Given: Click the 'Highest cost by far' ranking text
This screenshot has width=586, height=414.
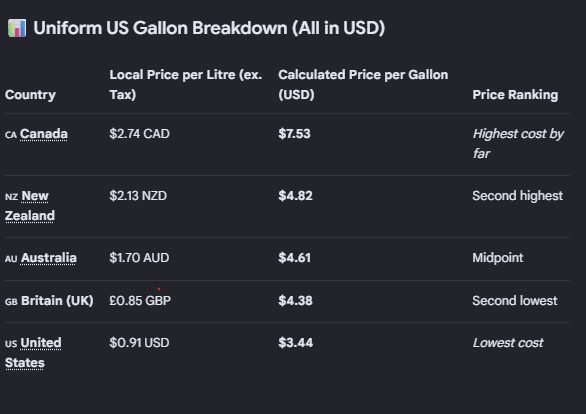Looking at the screenshot, I should pyautogui.click(x=518, y=144).
